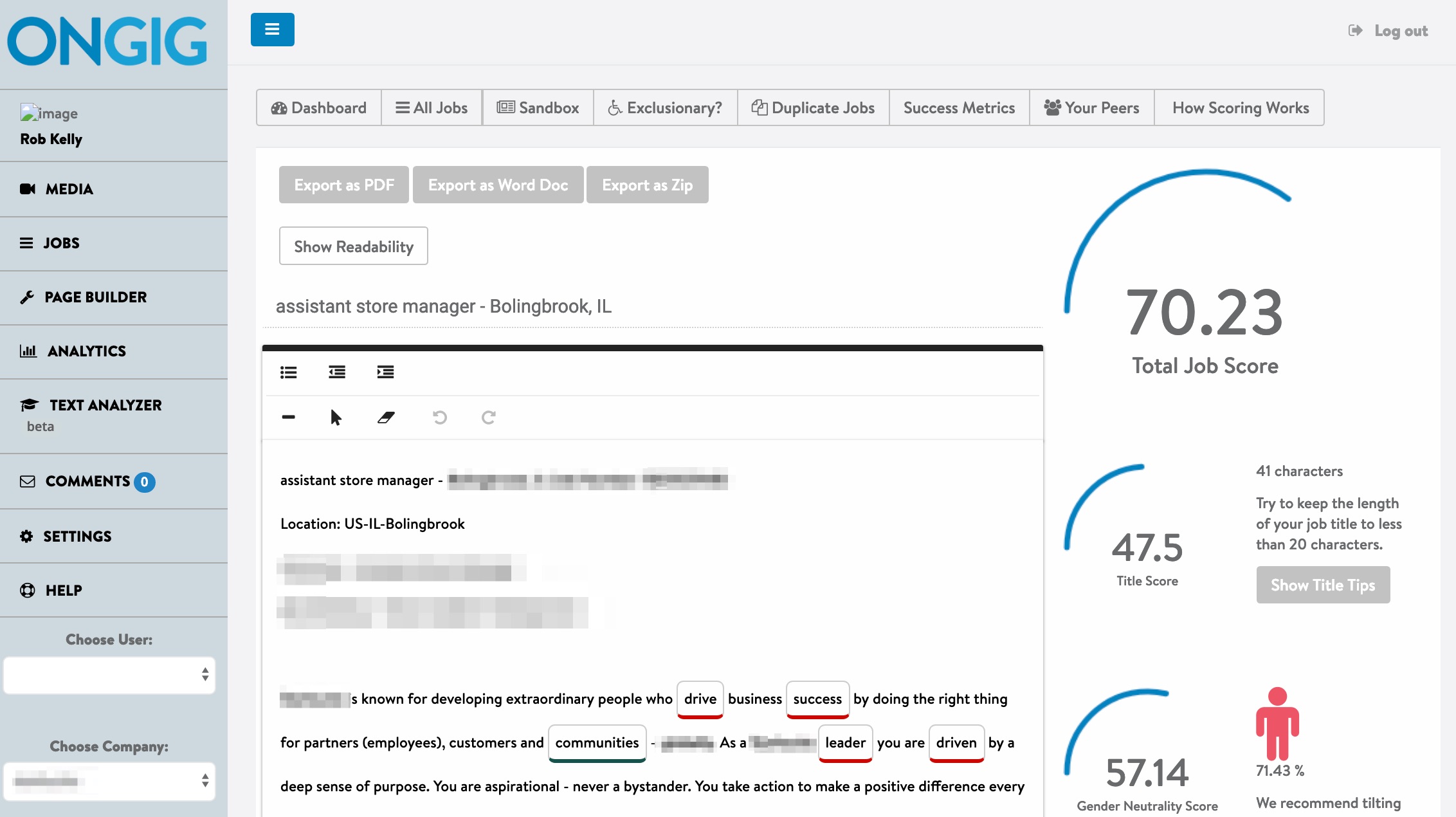This screenshot has width=1456, height=817.
Task: Open PAGE BUILDER in the sidebar
Action: (114, 297)
